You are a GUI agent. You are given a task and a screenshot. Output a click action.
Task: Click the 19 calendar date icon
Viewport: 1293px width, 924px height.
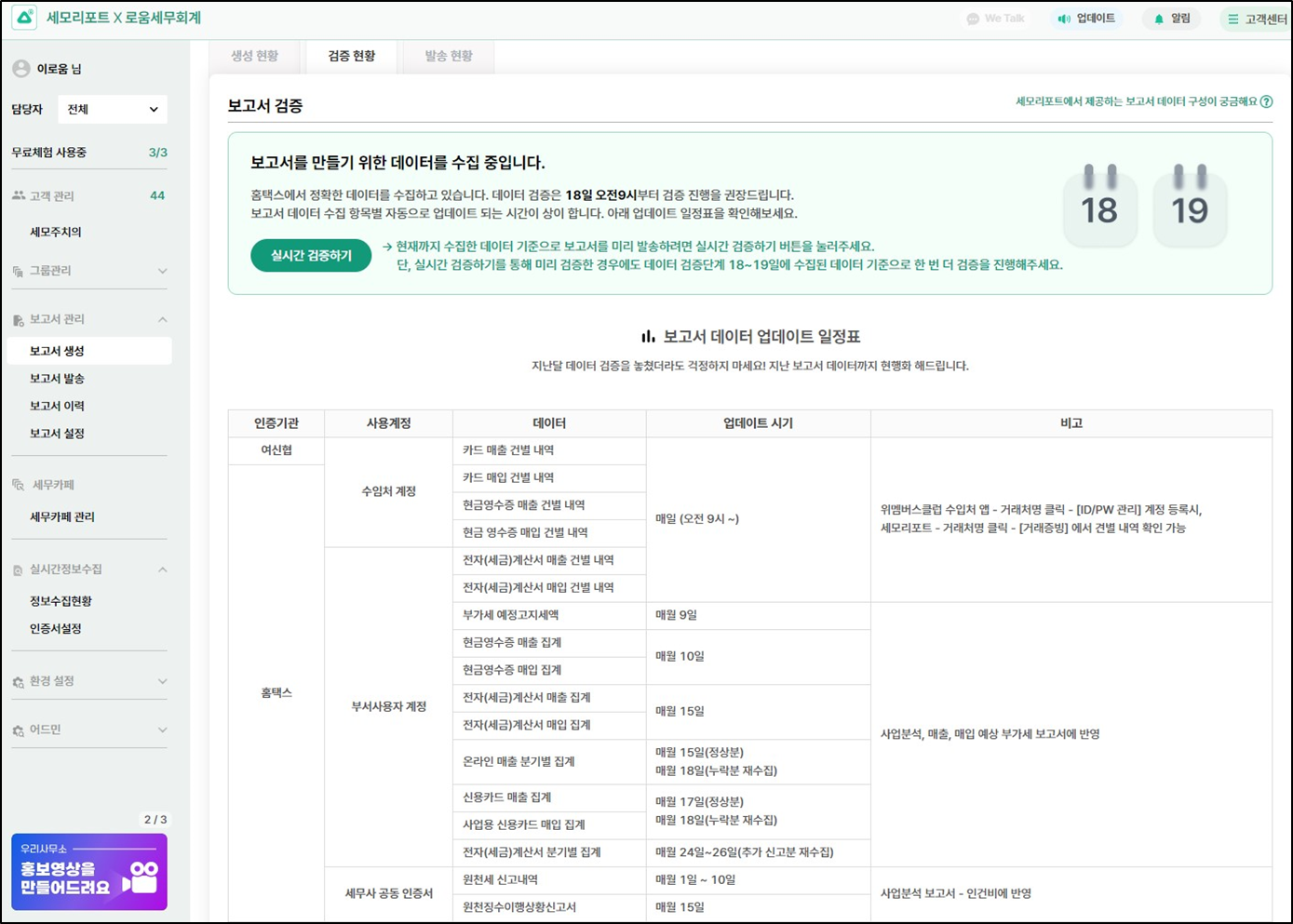pos(1190,206)
